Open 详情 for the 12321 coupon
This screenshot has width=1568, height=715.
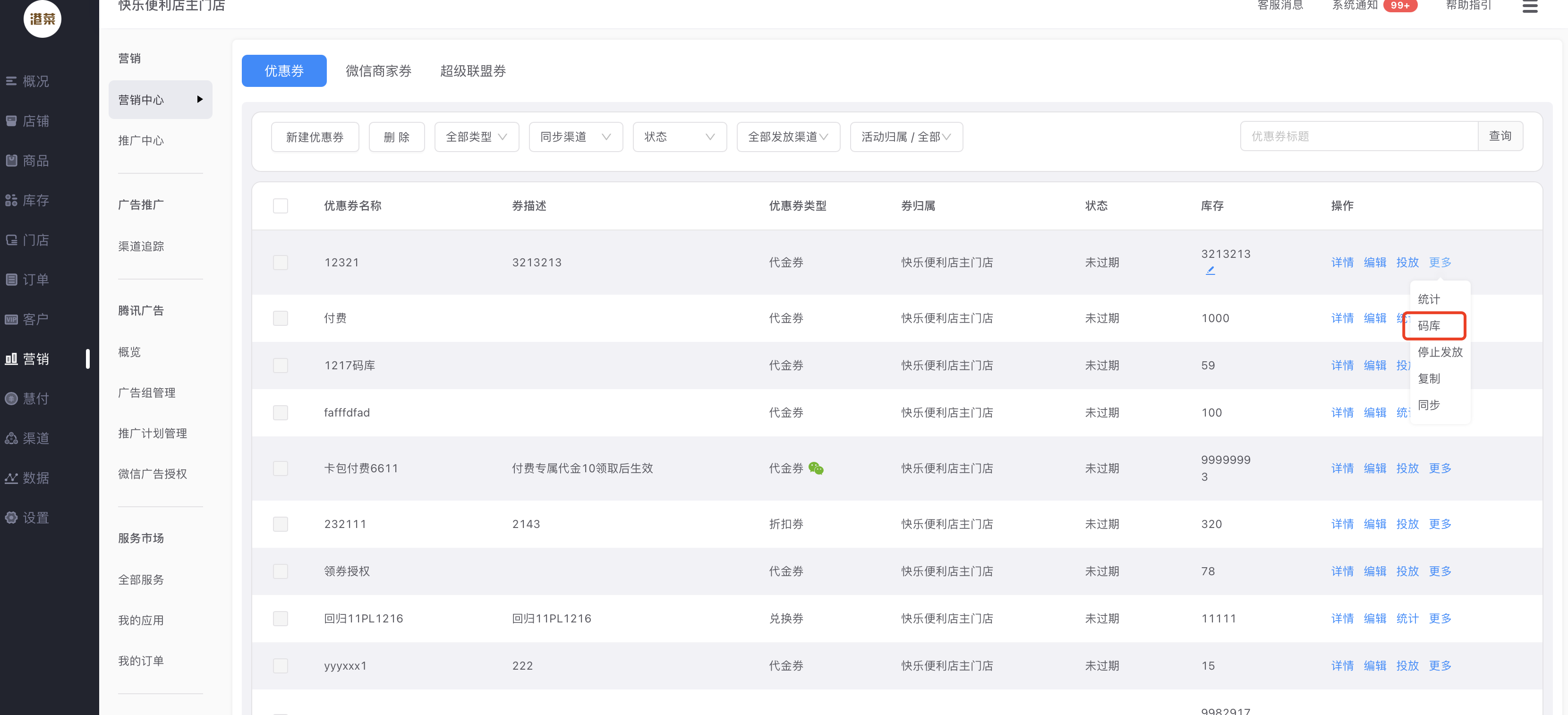click(x=1342, y=262)
